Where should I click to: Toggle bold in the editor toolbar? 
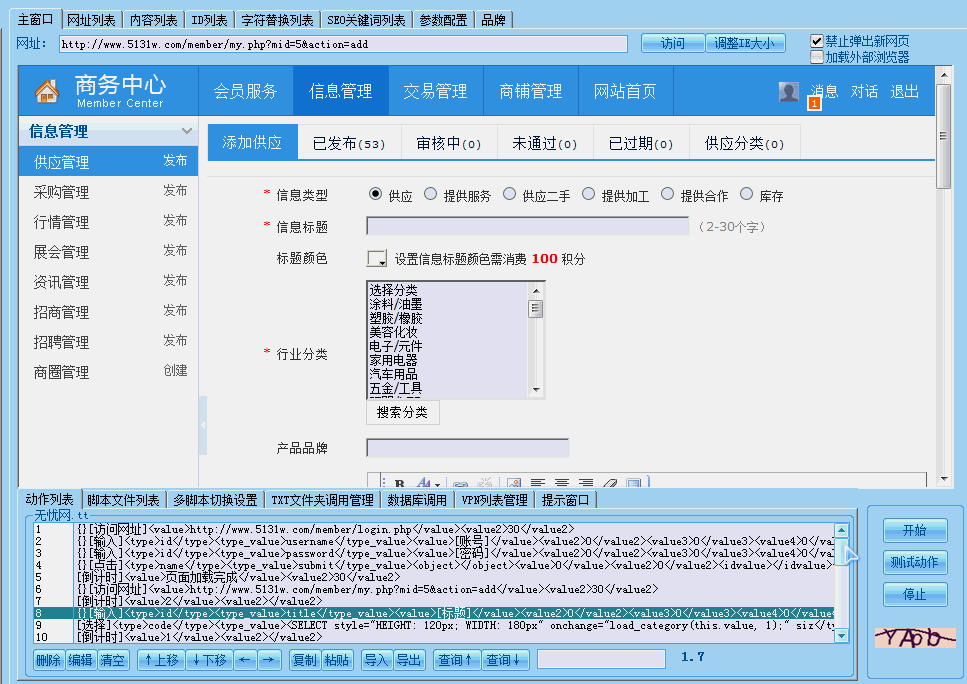400,484
